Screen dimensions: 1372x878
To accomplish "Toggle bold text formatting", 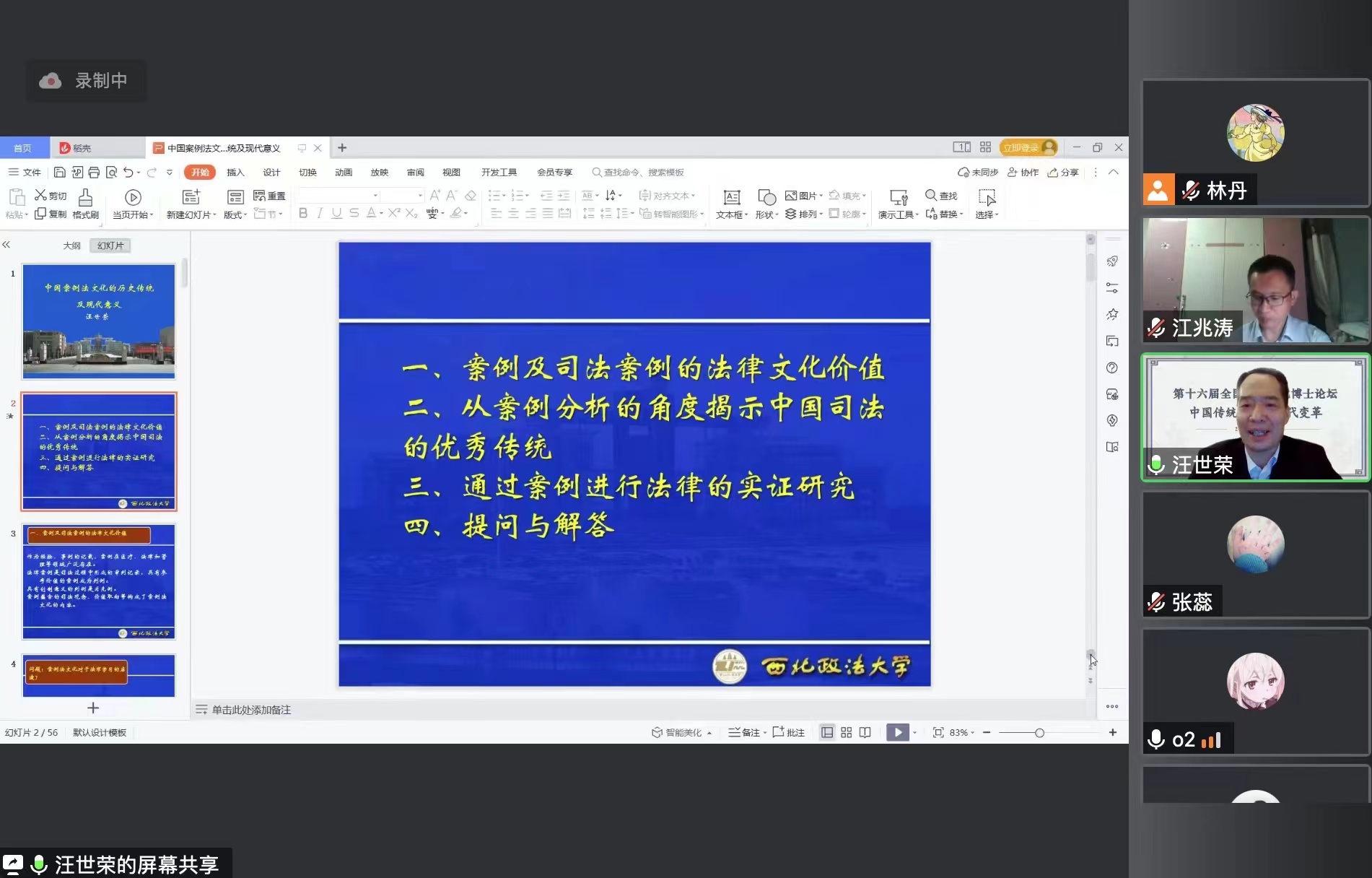I will pos(303,213).
